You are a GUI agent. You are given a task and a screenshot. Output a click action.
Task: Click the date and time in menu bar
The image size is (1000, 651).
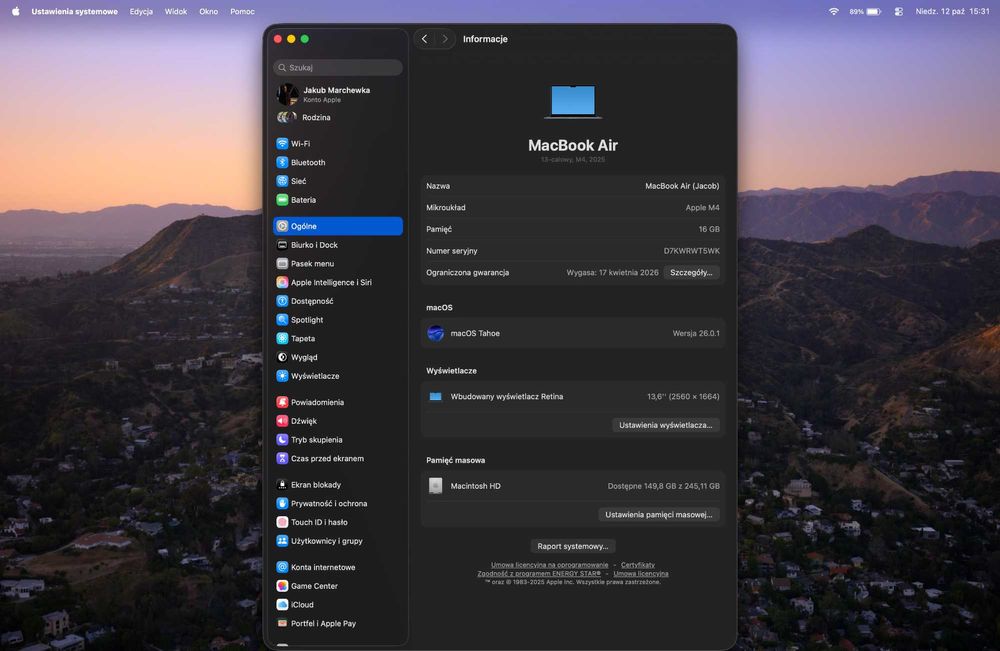pos(952,11)
